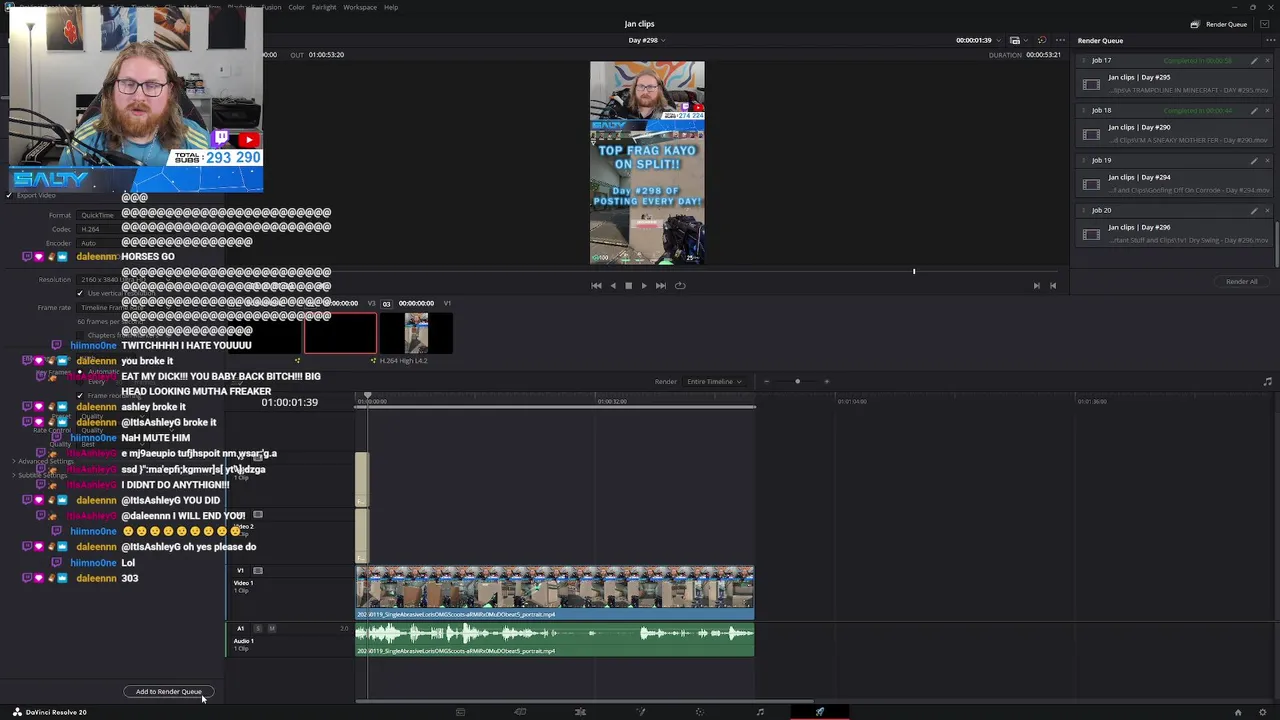The image size is (1280, 720).
Task: Open the Entire Timeline render range dropdown
Action: tap(714, 382)
